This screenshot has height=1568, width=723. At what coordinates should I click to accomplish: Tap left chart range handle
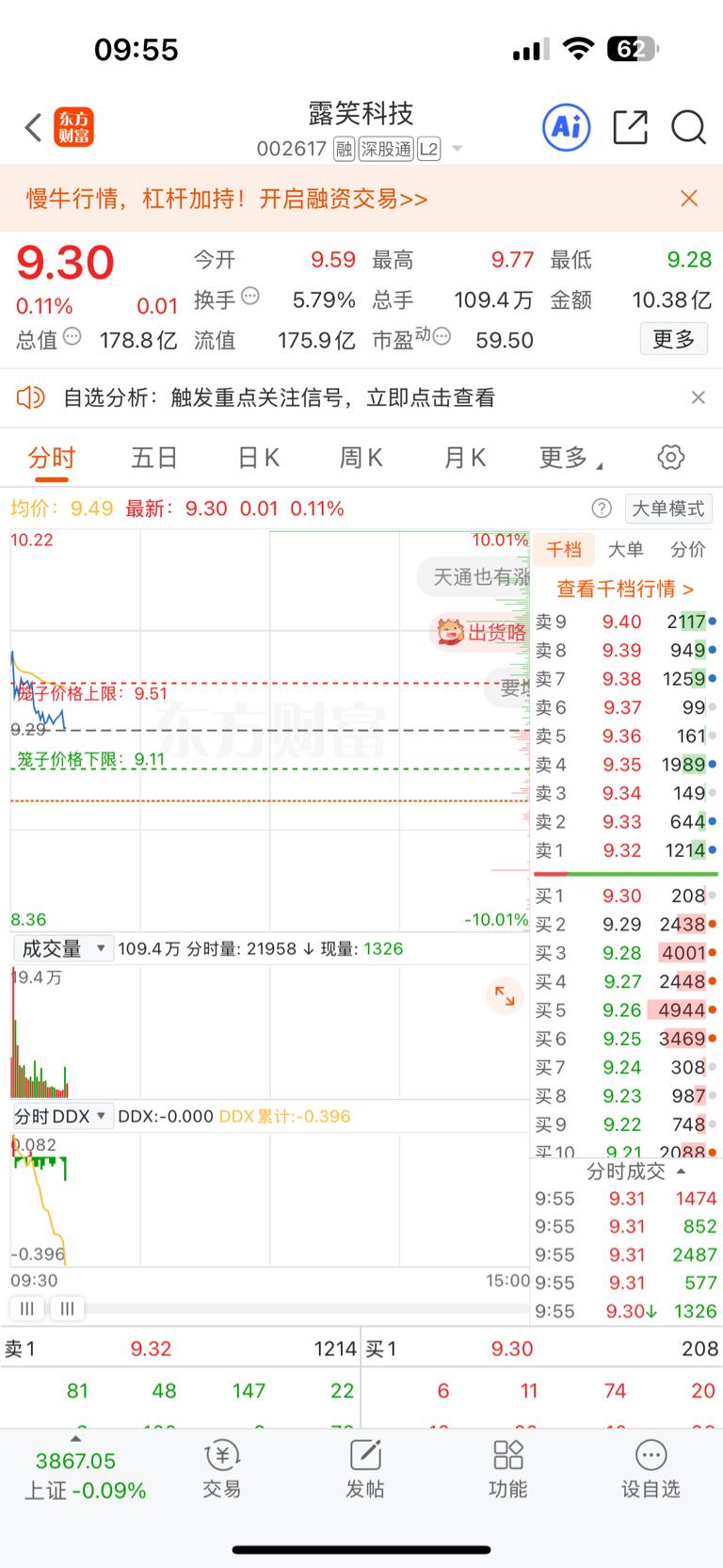[27, 1308]
